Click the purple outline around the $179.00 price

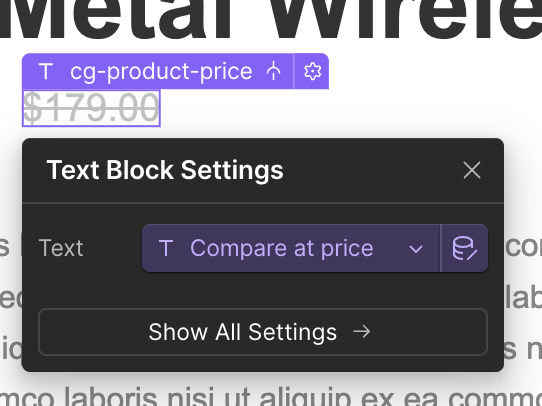point(91,126)
